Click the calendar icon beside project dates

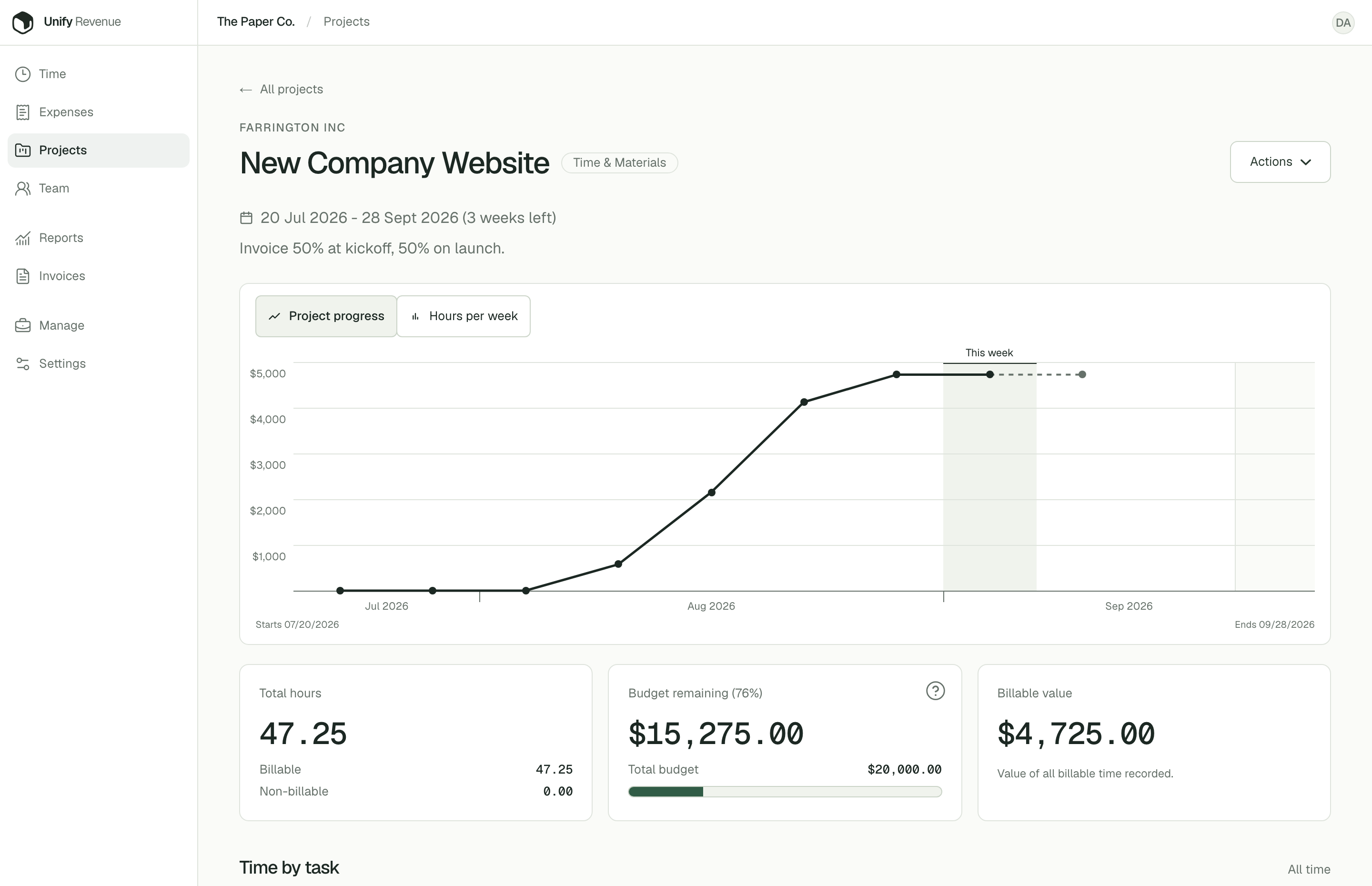click(246, 218)
